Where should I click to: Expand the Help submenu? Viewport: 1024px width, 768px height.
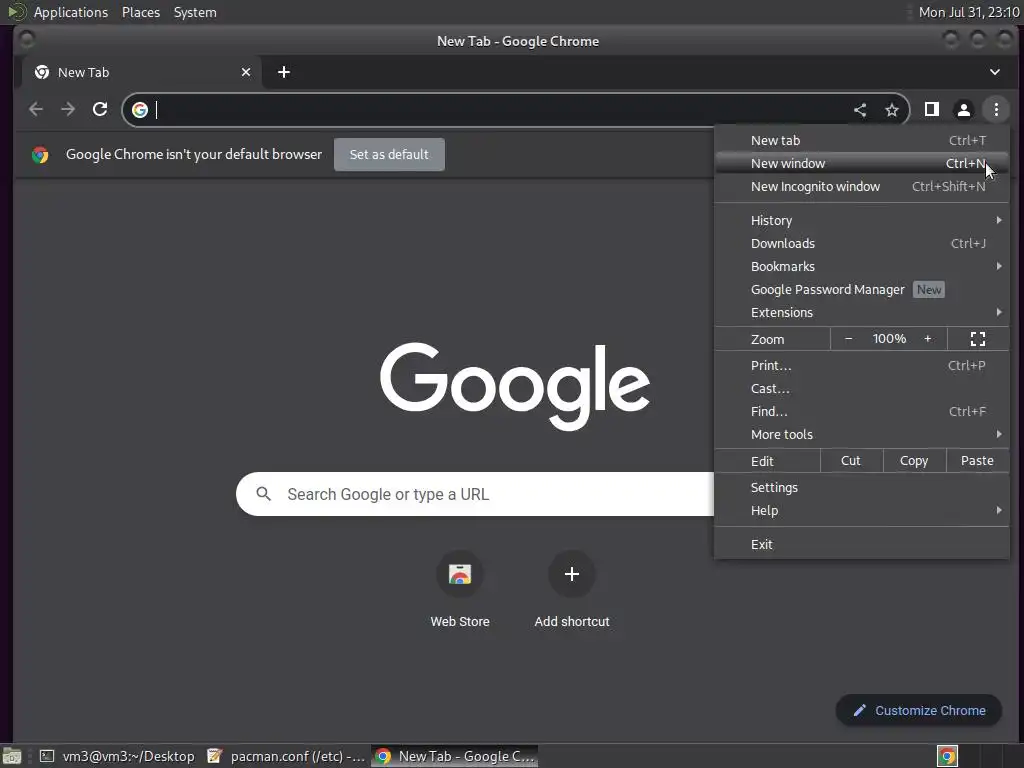click(862, 510)
